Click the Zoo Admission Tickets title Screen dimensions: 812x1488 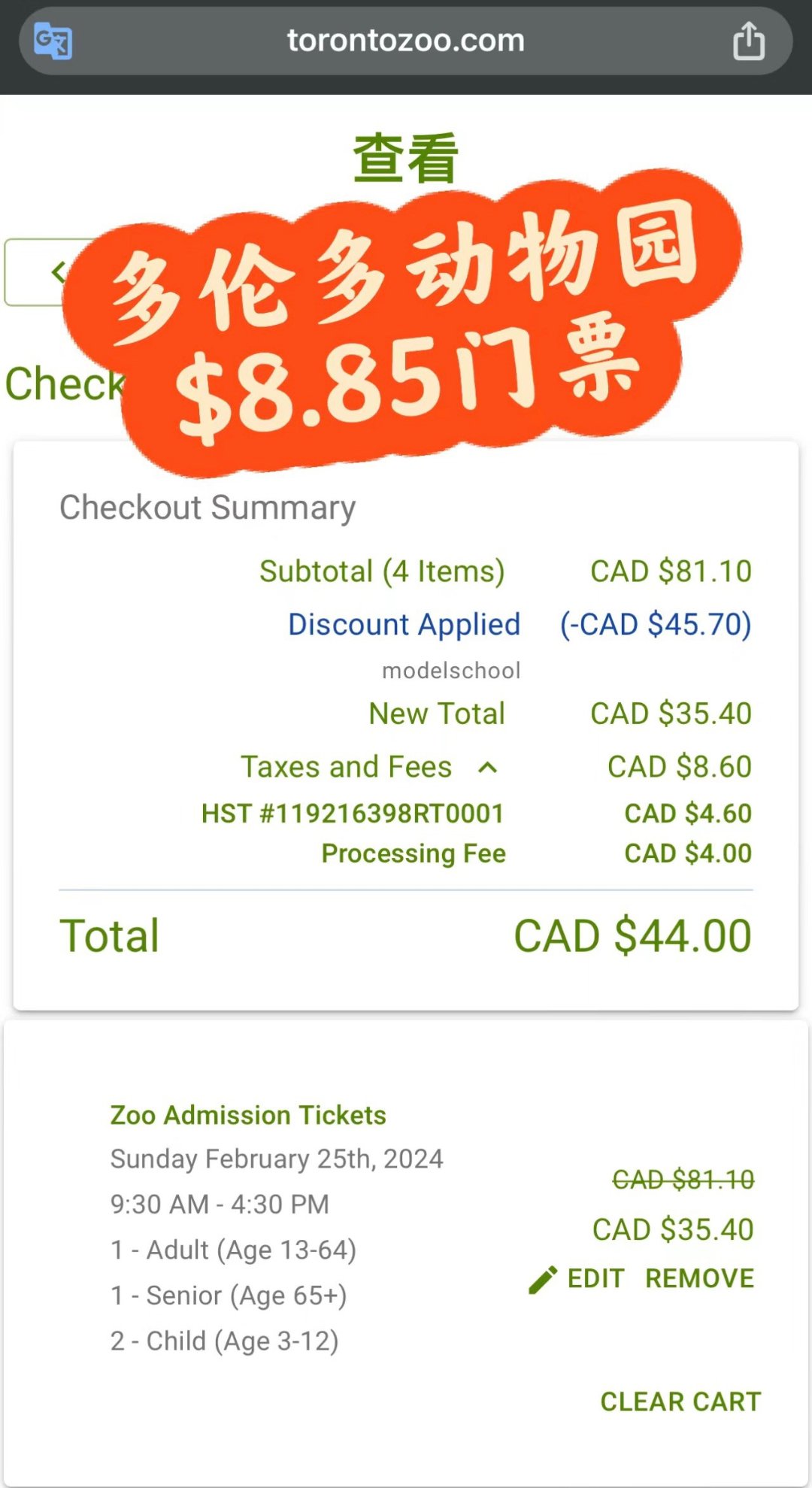click(248, 1115)
